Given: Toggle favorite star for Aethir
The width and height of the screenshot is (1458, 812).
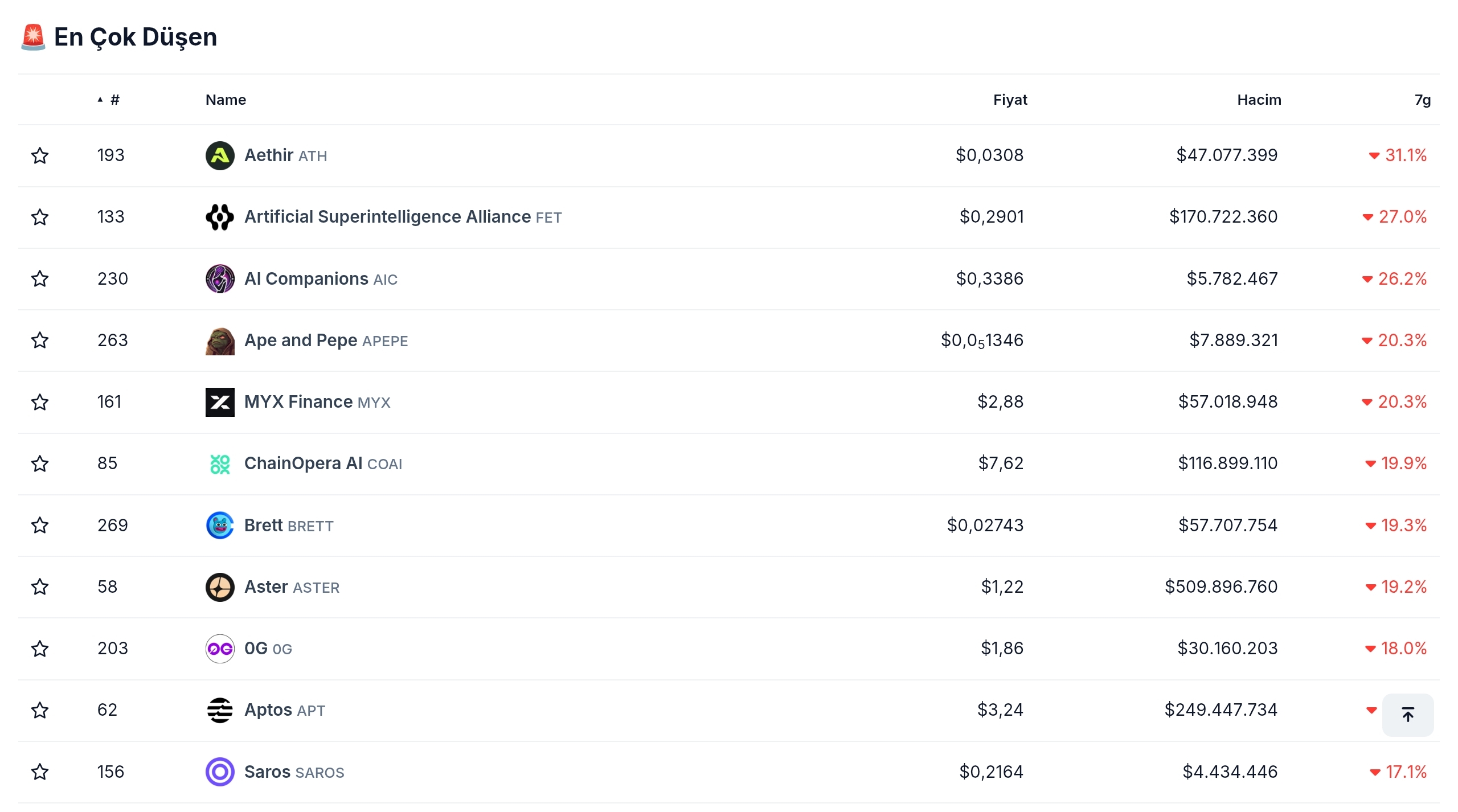Looking at the screenshot, I should coord(40,155).
